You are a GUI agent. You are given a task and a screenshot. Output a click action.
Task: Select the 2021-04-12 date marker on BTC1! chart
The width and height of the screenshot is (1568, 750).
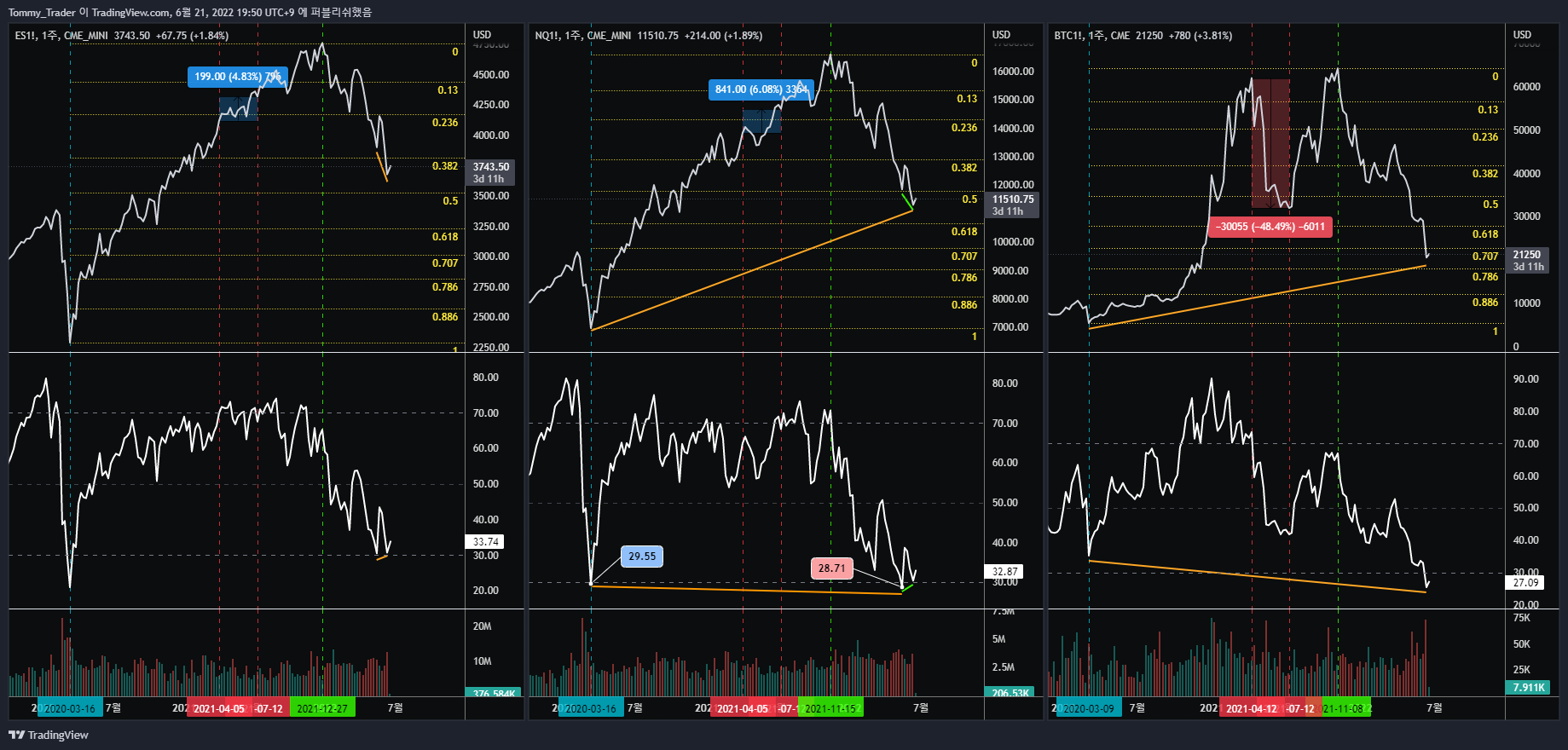(x=1252, y=708)
